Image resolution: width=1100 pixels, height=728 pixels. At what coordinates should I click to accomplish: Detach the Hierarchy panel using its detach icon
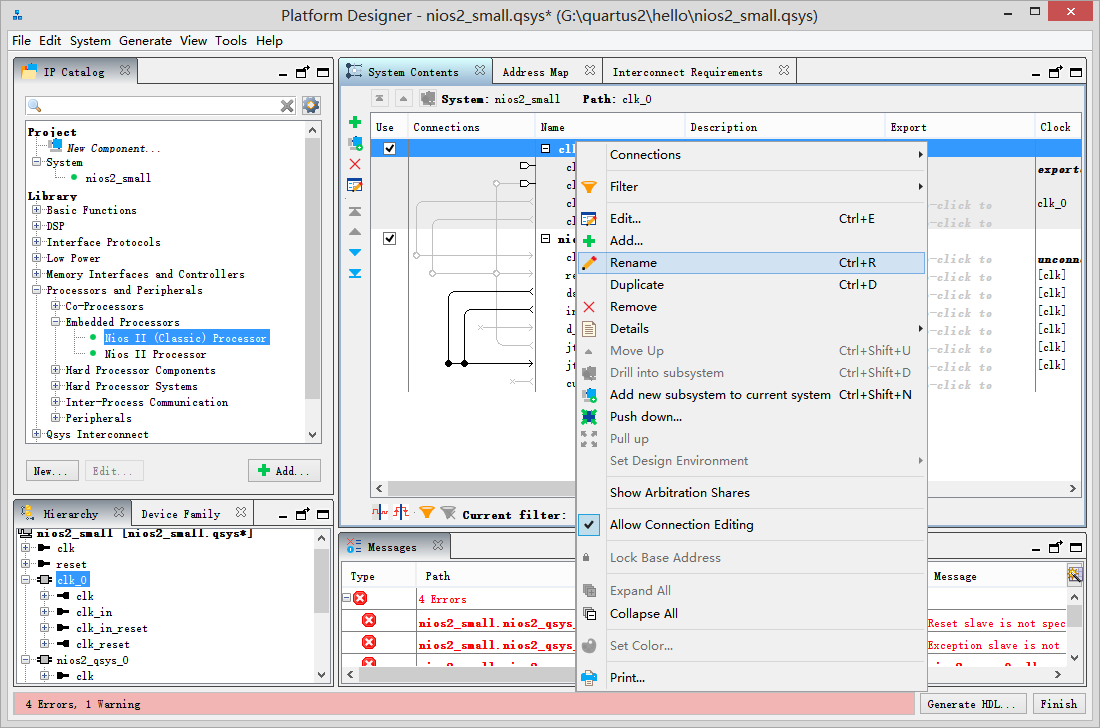[x=302, y=514]
